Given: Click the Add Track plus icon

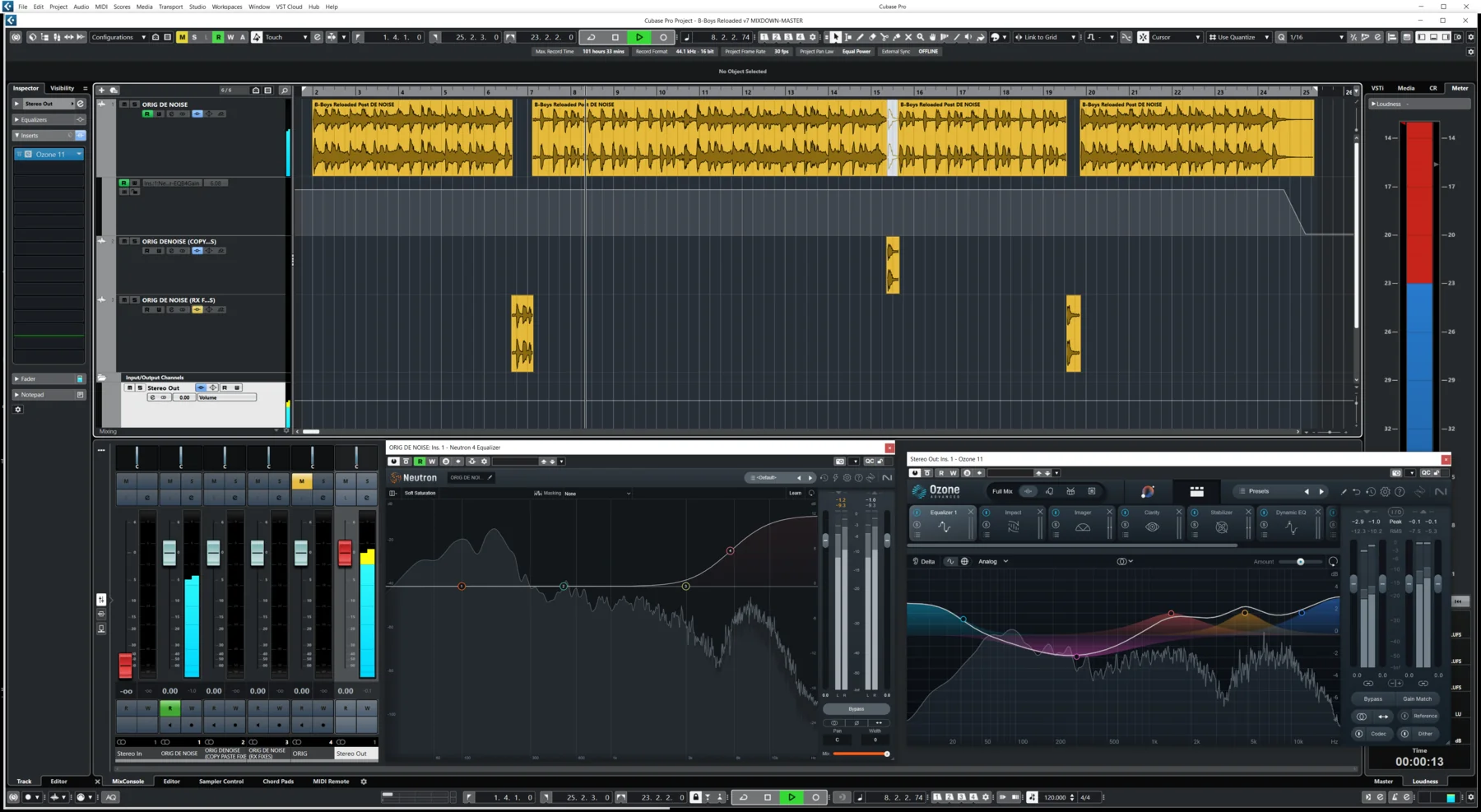Looking at the screenshot, I should point(101,90).
